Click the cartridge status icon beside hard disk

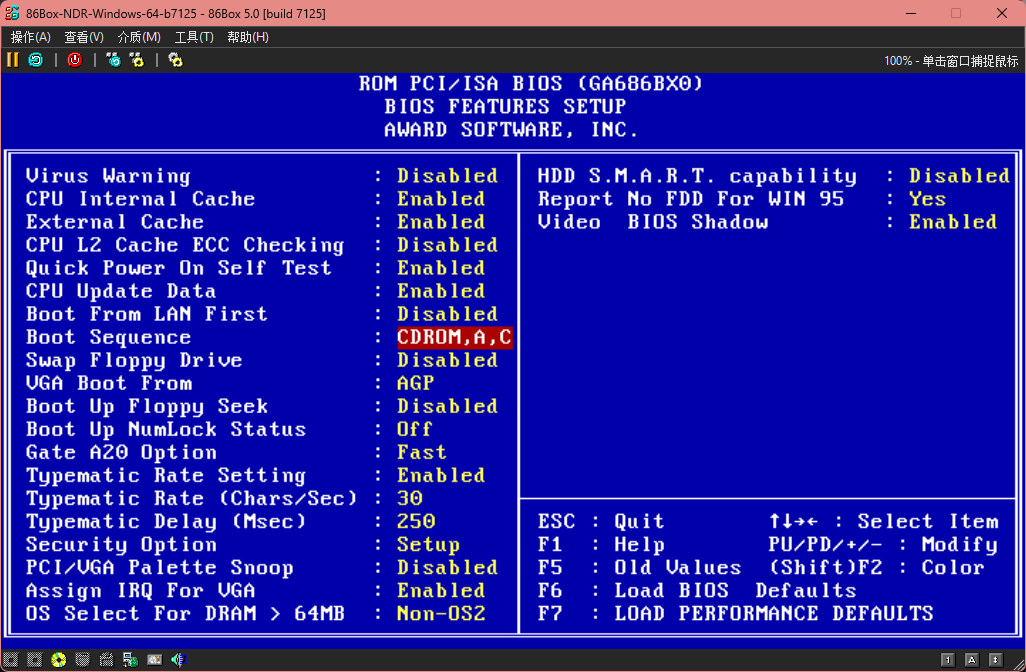coord(106,660)
